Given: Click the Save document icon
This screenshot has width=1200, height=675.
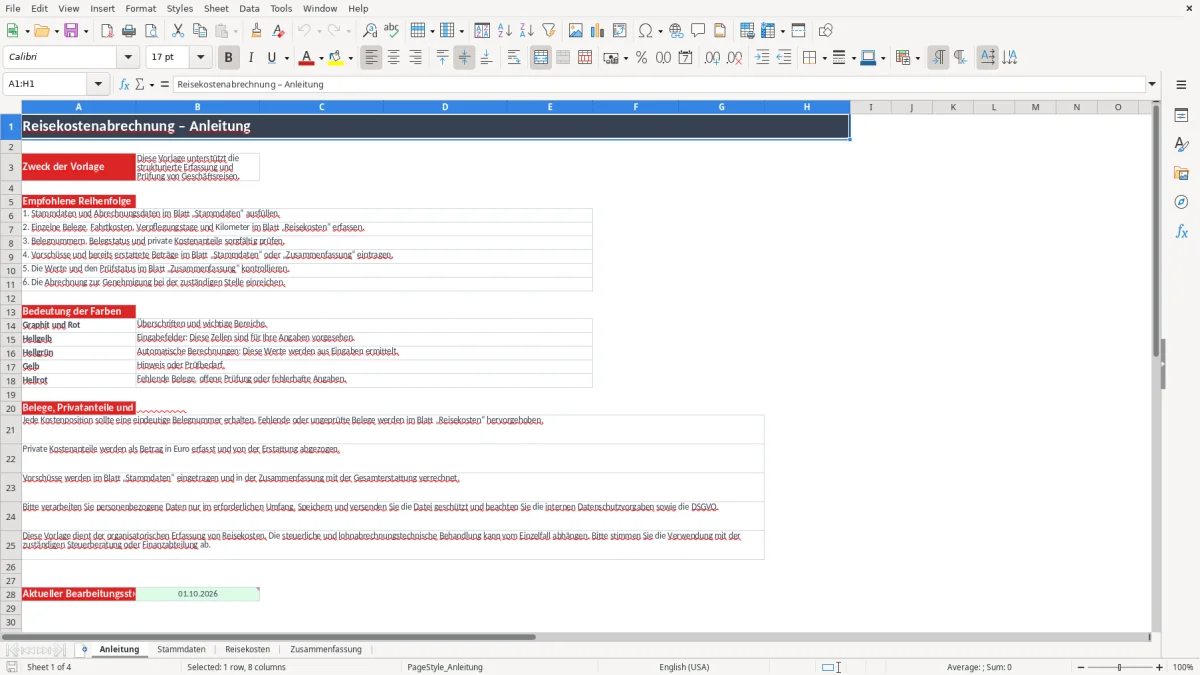Looking at the screenshot, I should (71, 31).
